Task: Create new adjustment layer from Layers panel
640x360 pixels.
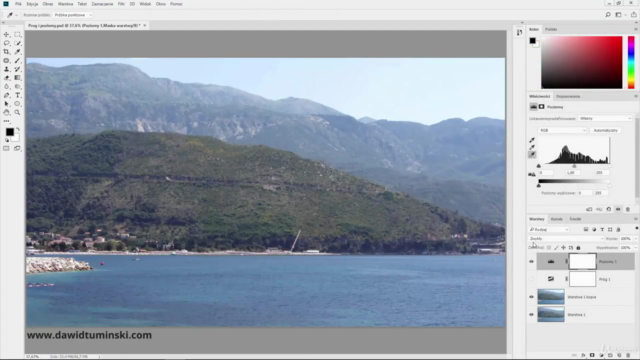Action: coord(601,356)
